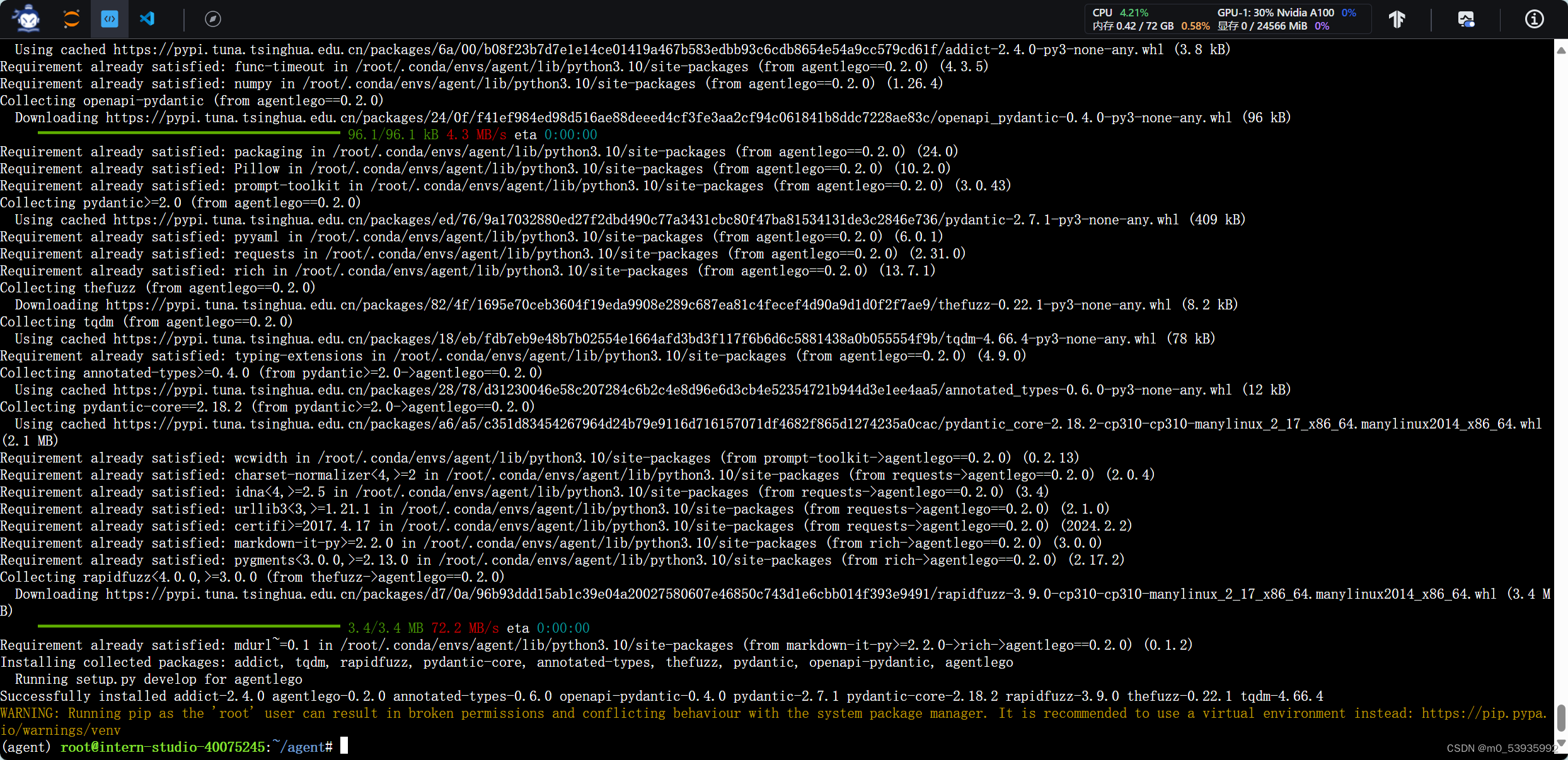Toggle the resource monitor switch icon
This screenshot has width=1568, height=760.
tap(1466, 19)
